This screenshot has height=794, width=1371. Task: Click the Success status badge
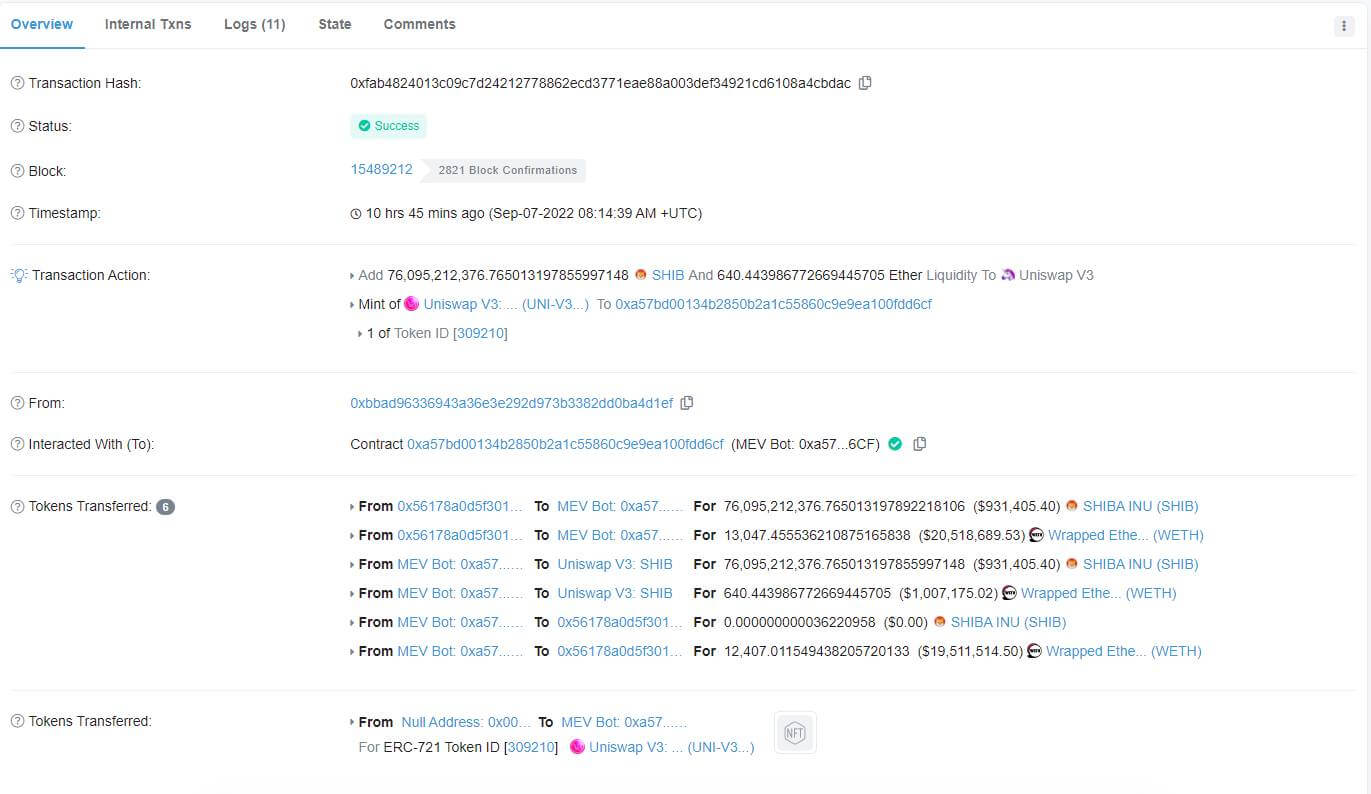coord(389,126)
